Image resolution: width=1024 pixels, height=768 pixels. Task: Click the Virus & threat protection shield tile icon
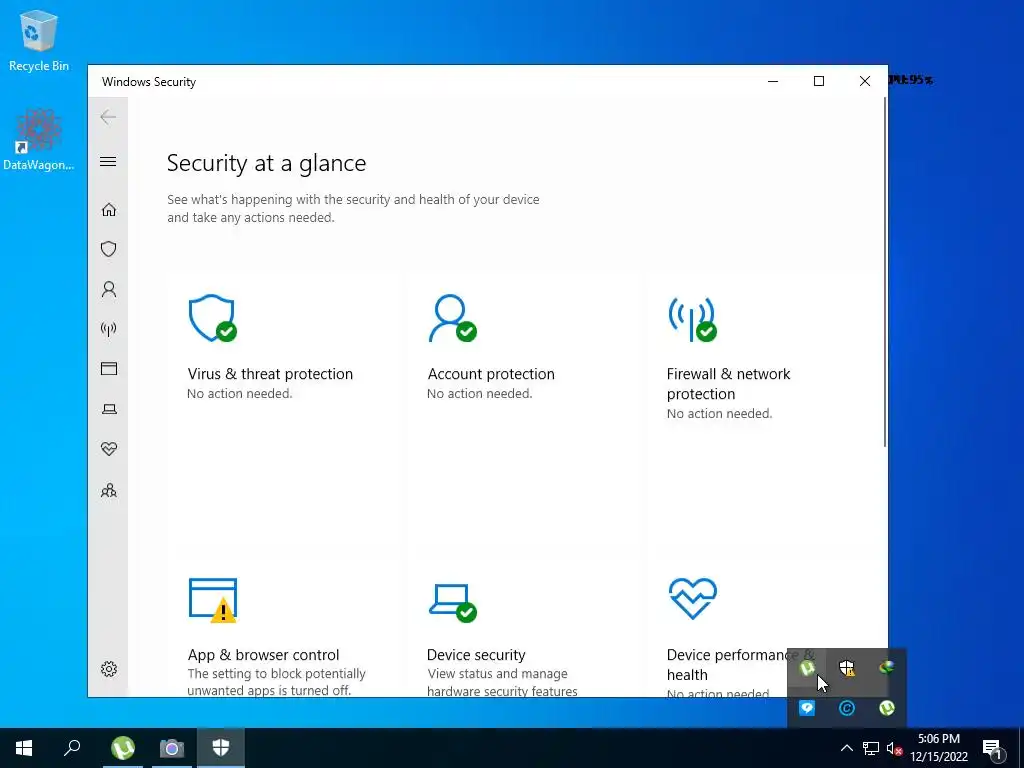212,318
